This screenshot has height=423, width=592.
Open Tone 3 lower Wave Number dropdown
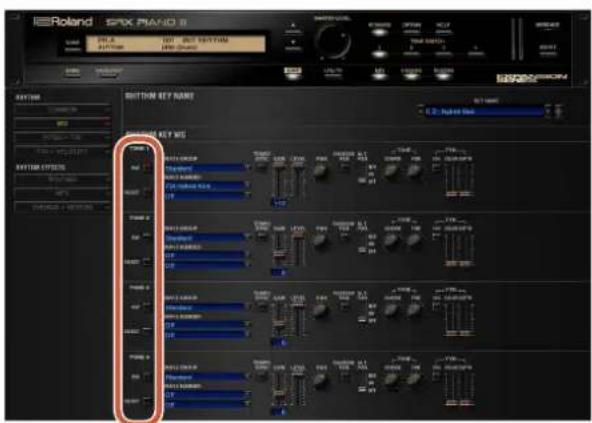208,335
